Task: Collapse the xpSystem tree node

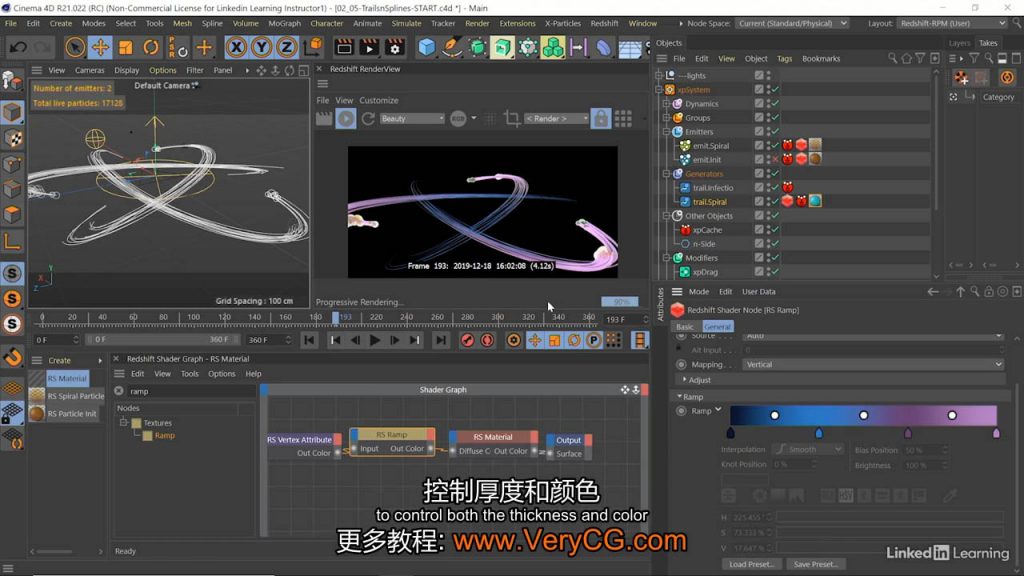Action: coord(660,89)
